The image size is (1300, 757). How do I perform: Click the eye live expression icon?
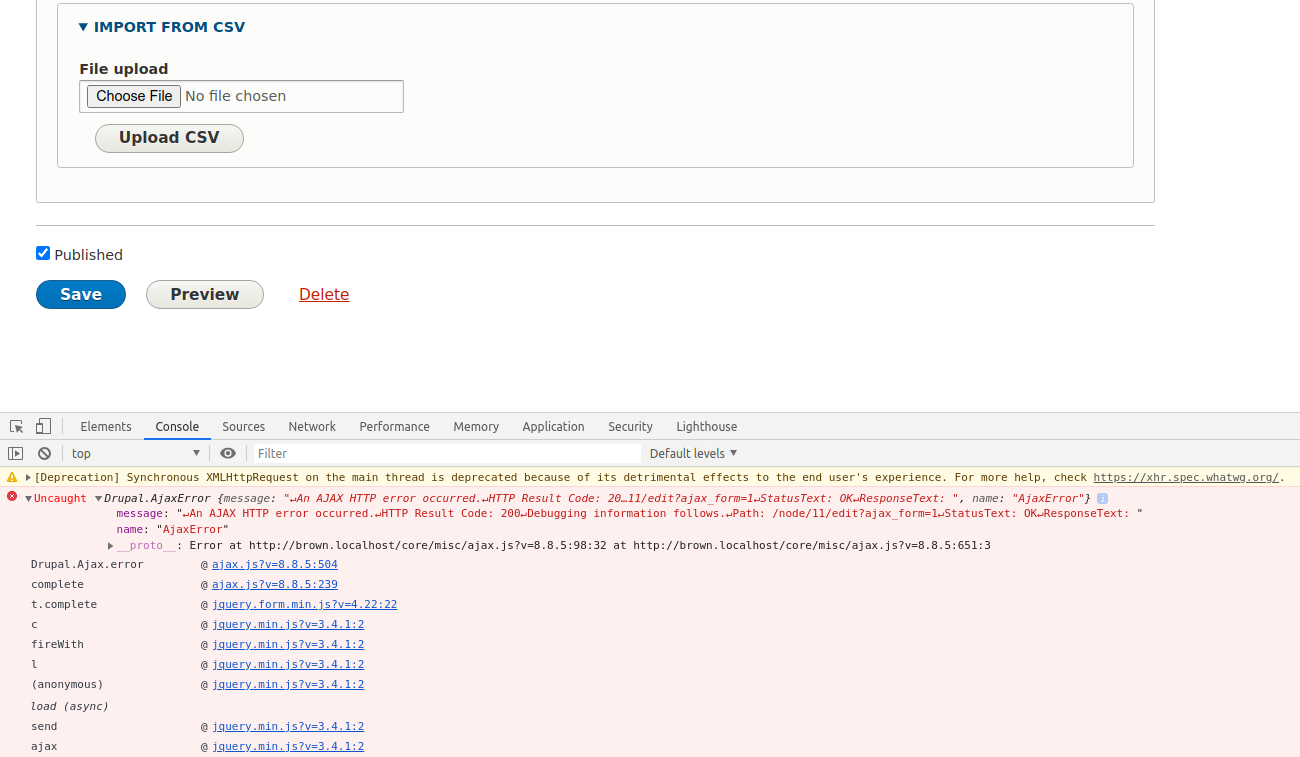tap(228, 453)
